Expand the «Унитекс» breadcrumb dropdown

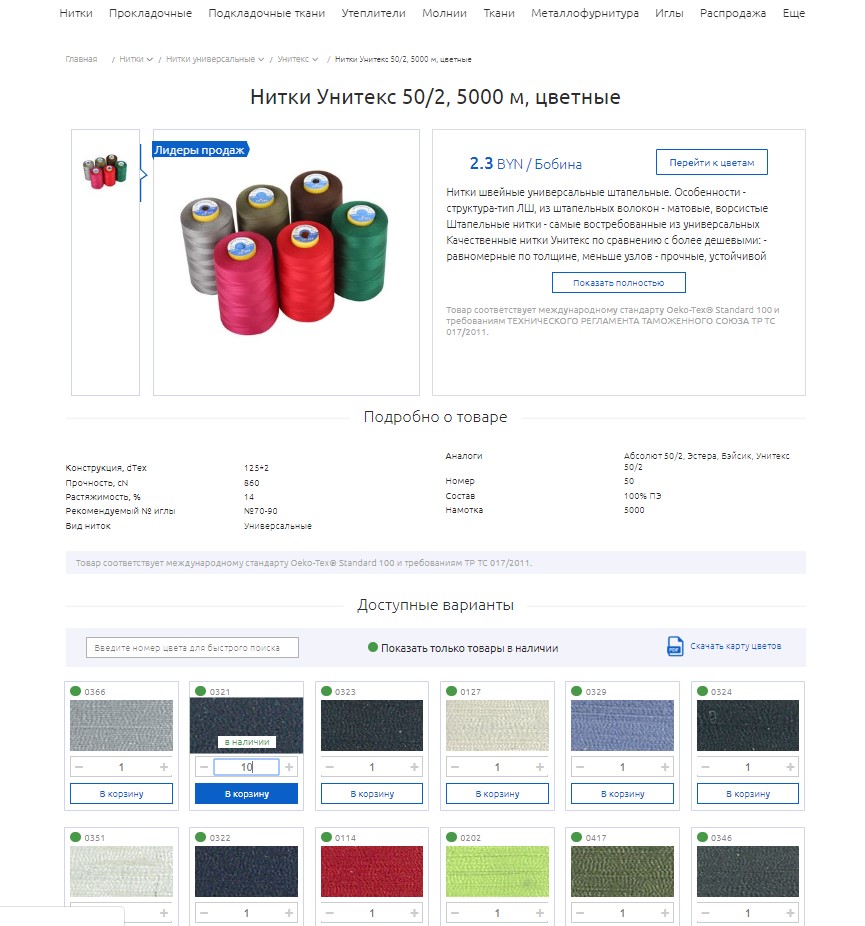[316, 59]
